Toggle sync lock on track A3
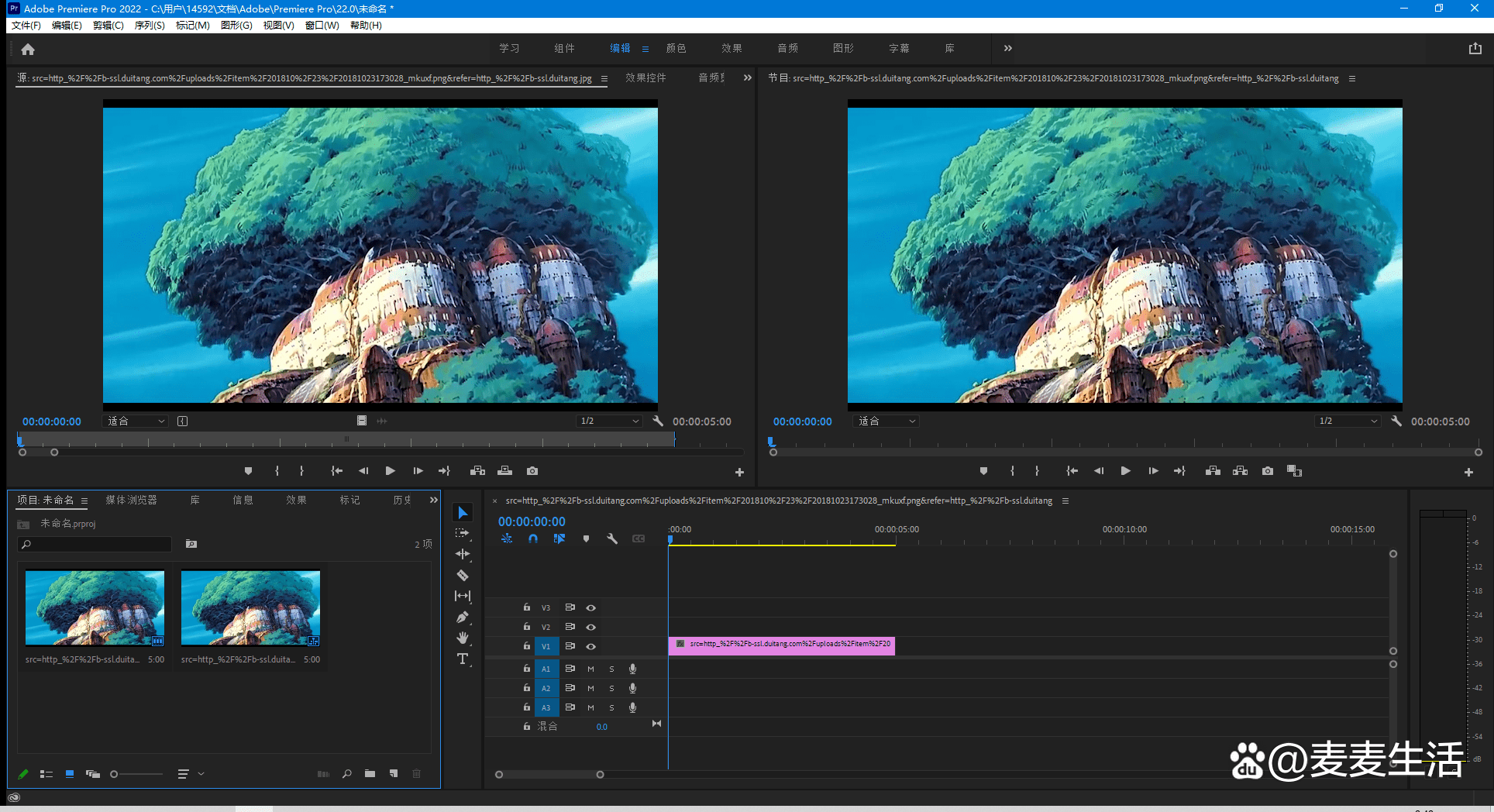The image size is (1494, 812). [570, 707]
